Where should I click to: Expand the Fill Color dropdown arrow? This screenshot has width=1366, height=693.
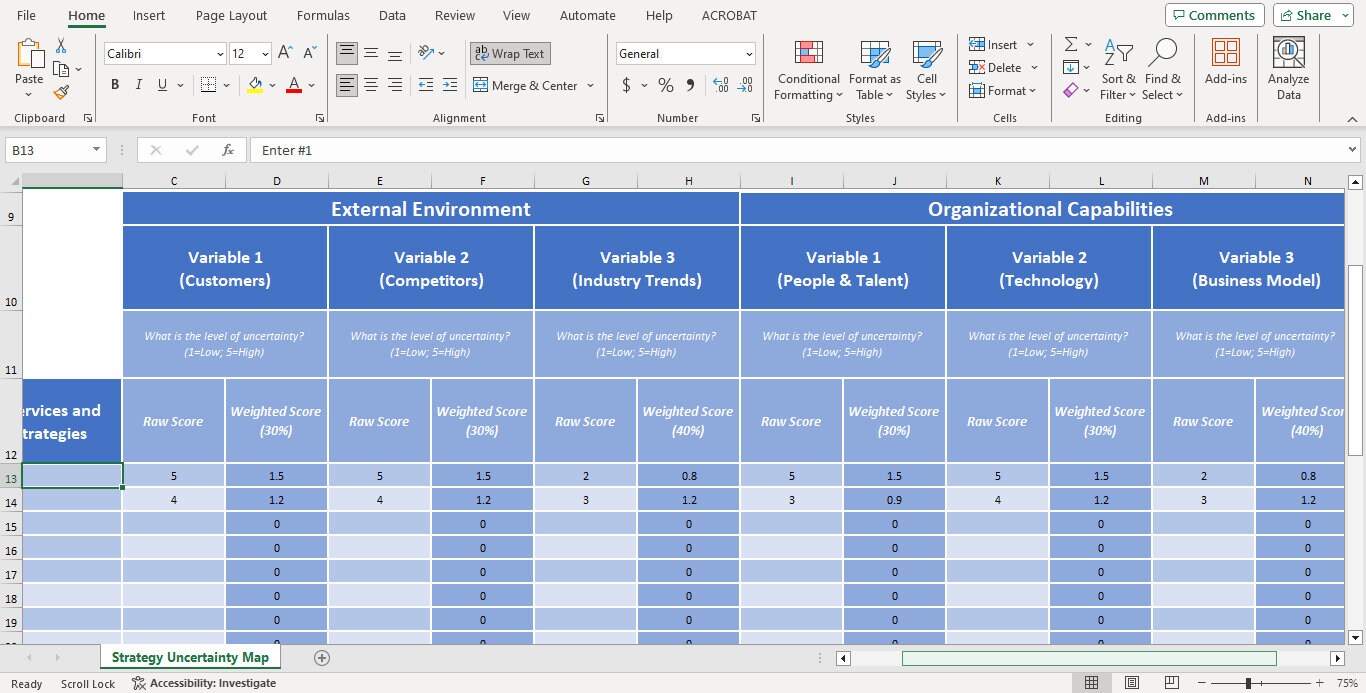tap(272, 85)
